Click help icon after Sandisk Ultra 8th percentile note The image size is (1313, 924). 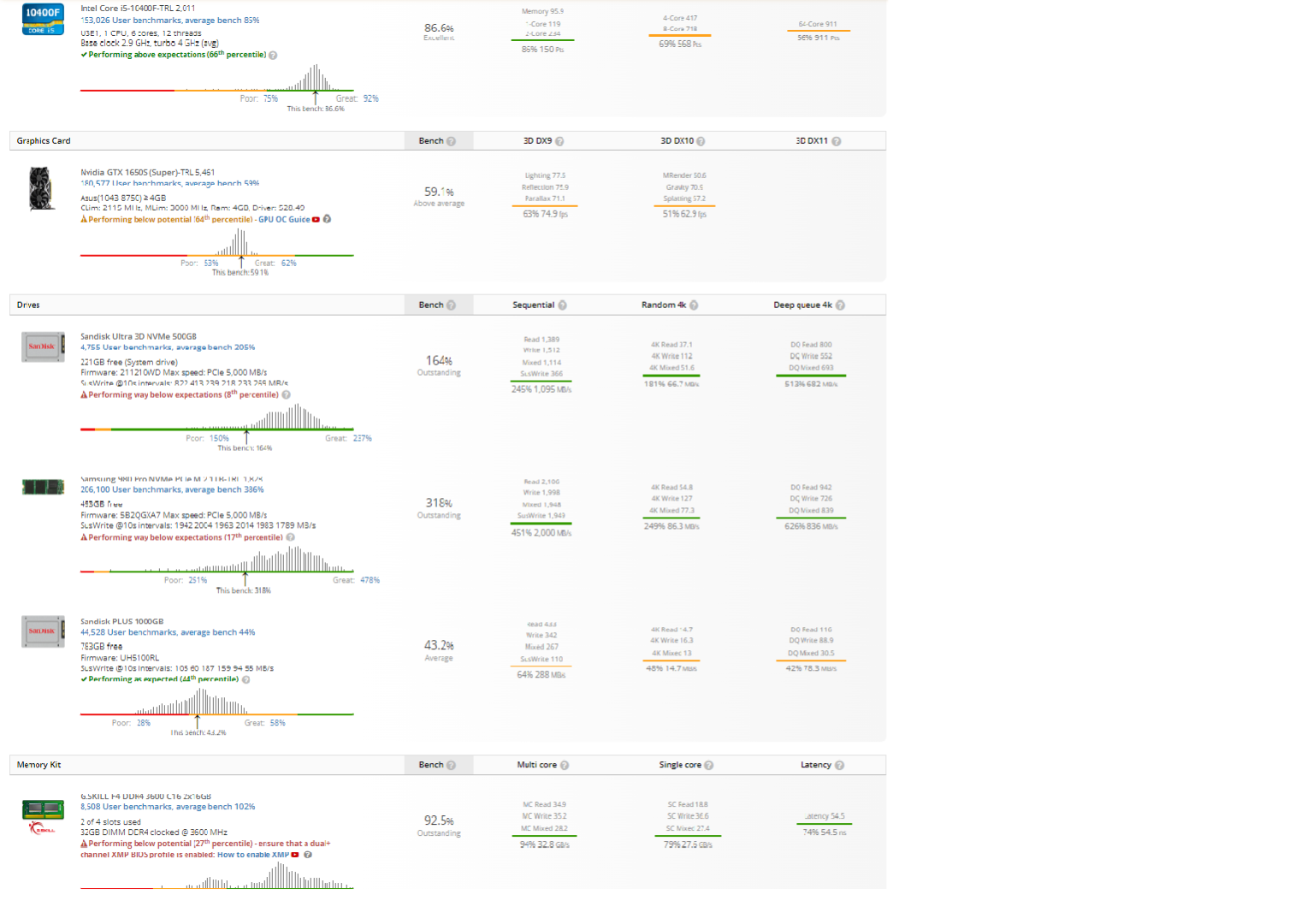click(286, 395)
